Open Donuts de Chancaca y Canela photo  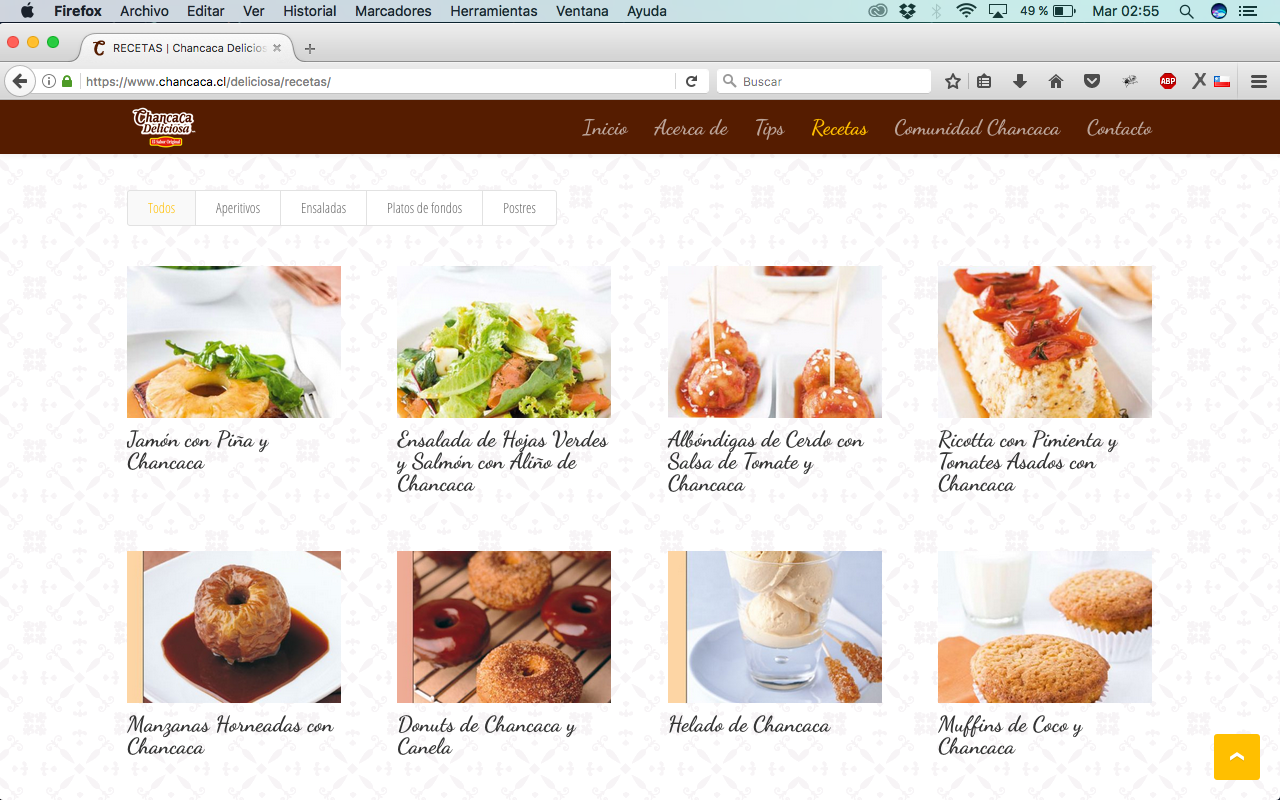point(504,627)
